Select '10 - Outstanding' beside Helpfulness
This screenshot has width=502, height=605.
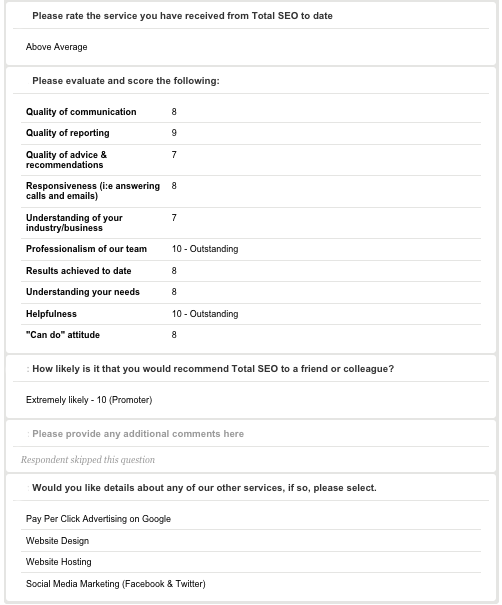[x=205, y=314]
